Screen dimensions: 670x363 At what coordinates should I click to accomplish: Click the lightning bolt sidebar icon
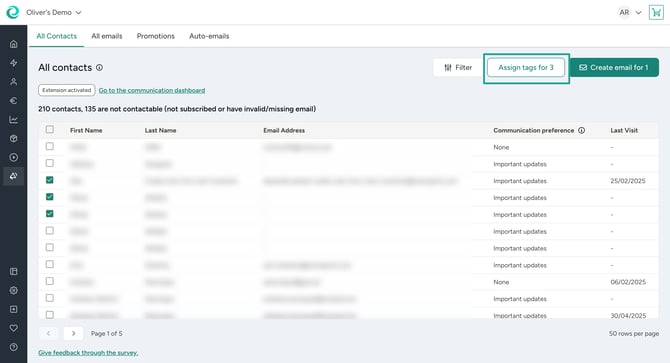click(x=14, y=63)
